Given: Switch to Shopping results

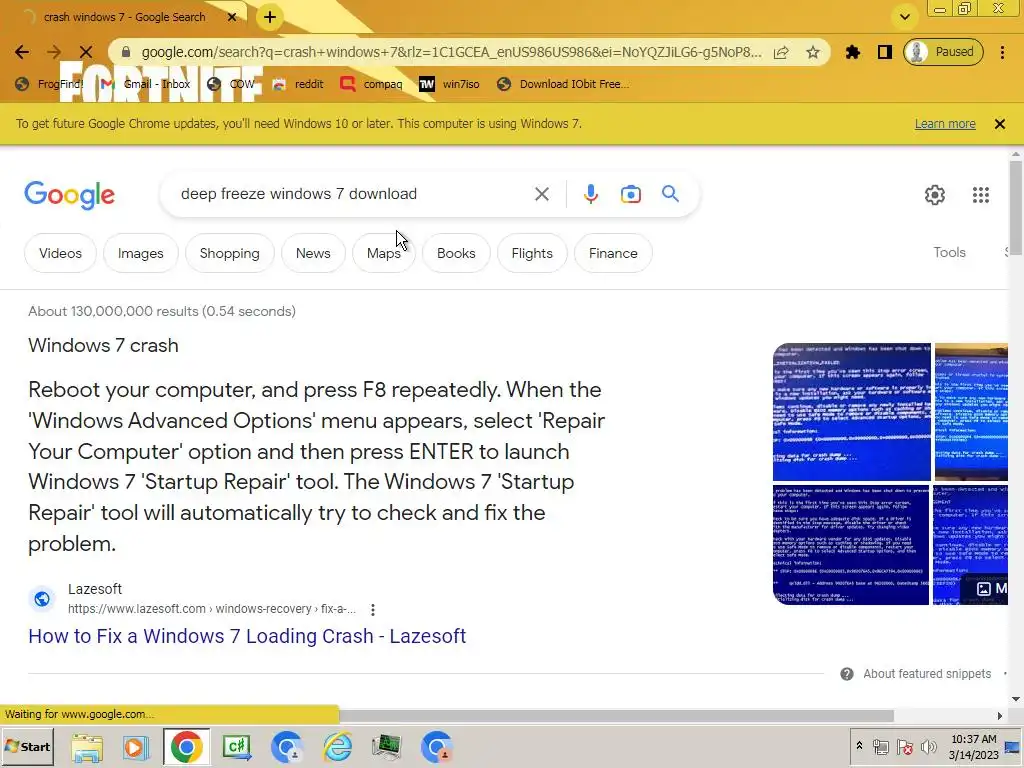Looking at the screenshot, I should point(229,253).
